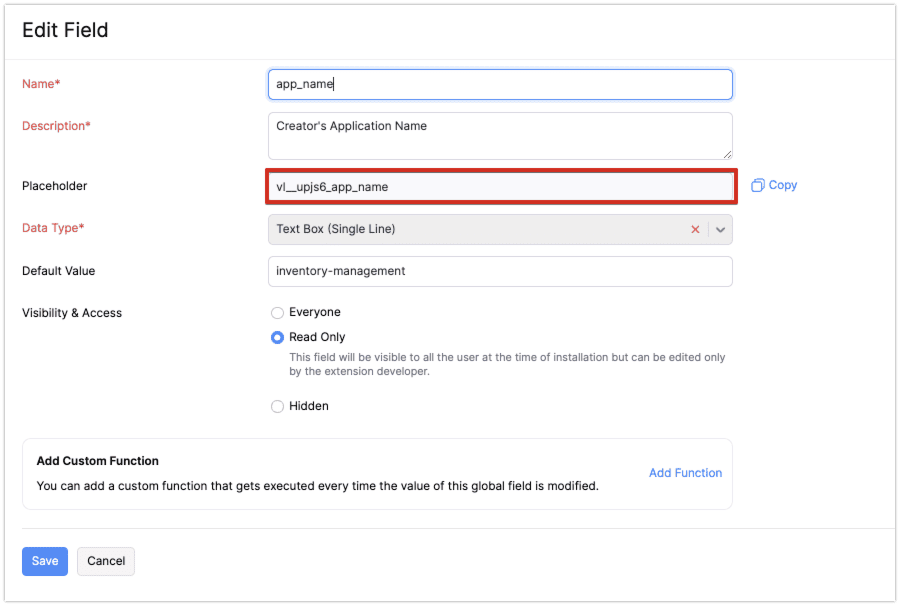
Task: Click the Add Function link
Action: (685, 473)
